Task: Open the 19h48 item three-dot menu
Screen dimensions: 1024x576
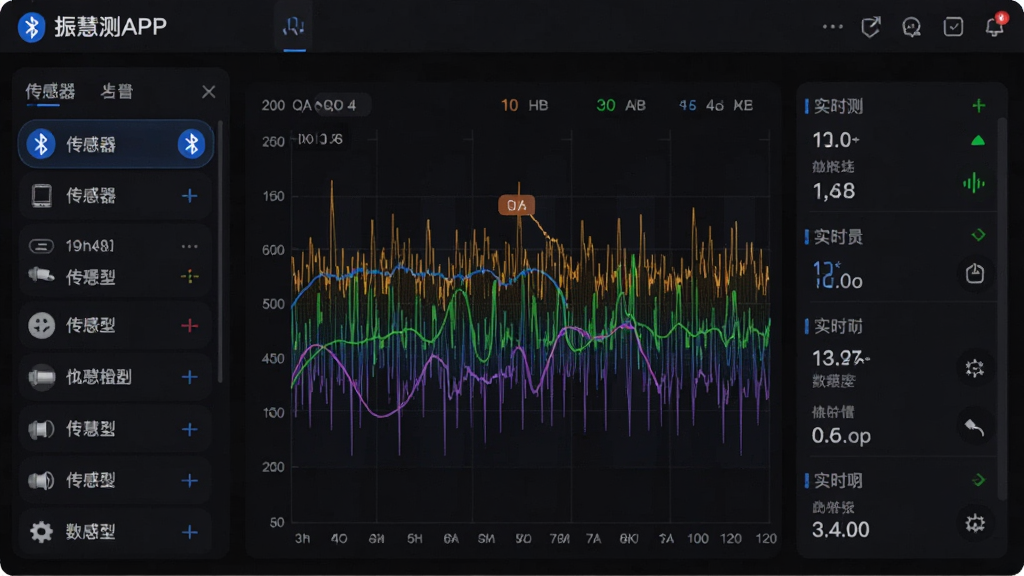Action: click(x=189, y=246)
